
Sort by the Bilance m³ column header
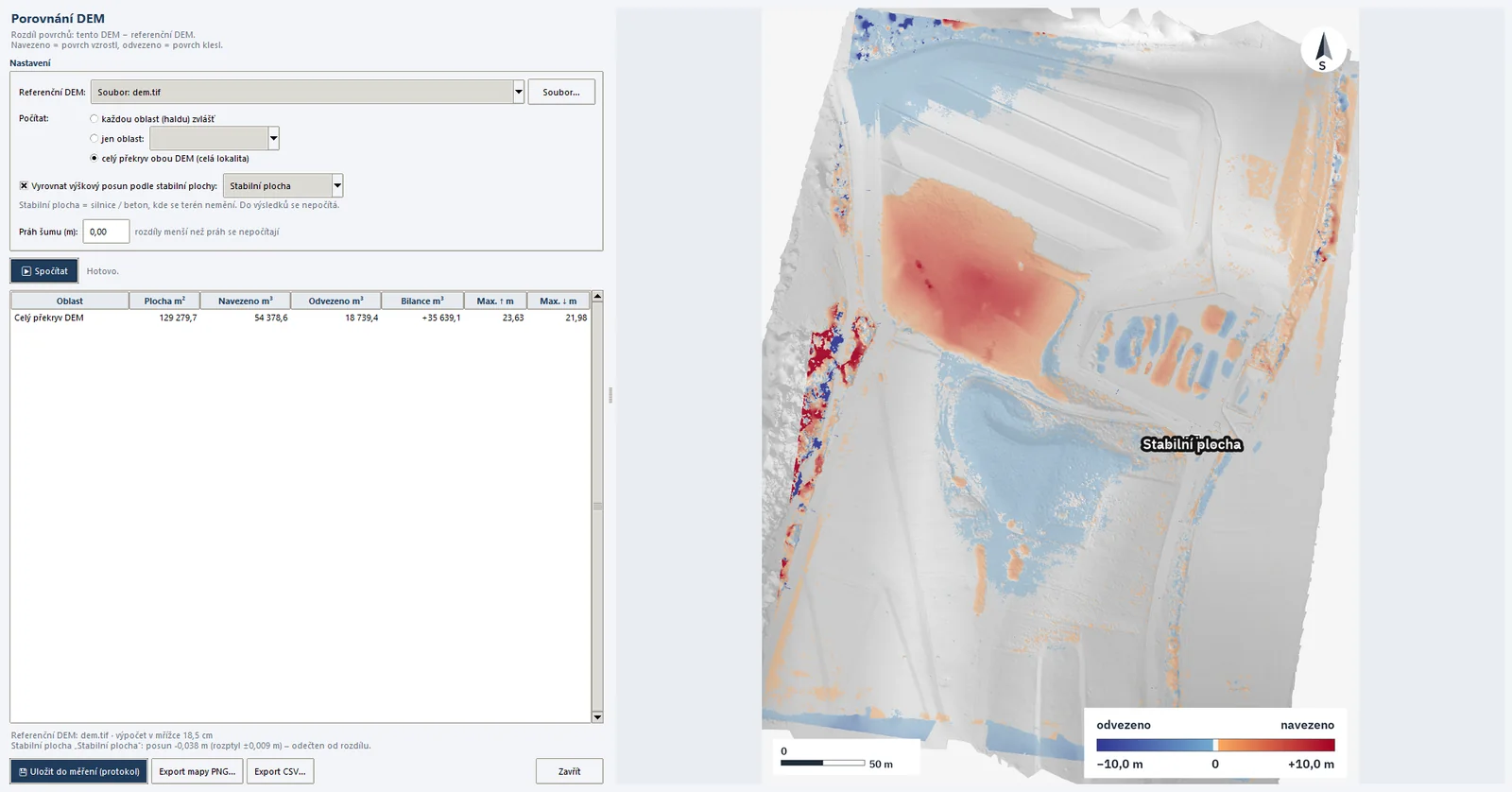pyautogui.click(x=422, y=301)
